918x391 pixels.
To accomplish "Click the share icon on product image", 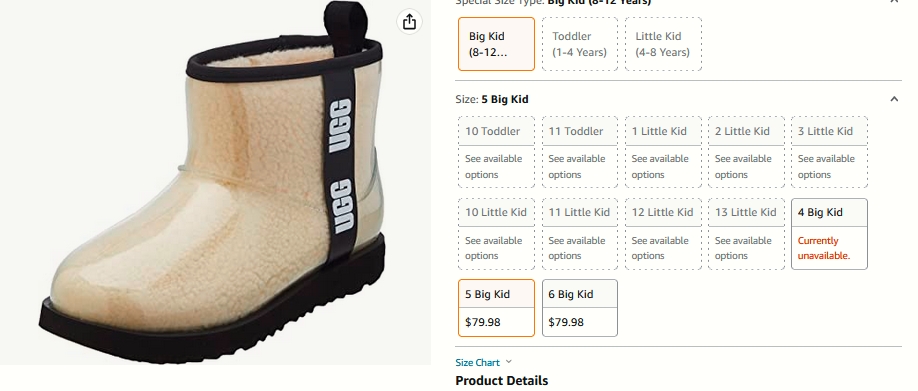I will pos(409,22).
